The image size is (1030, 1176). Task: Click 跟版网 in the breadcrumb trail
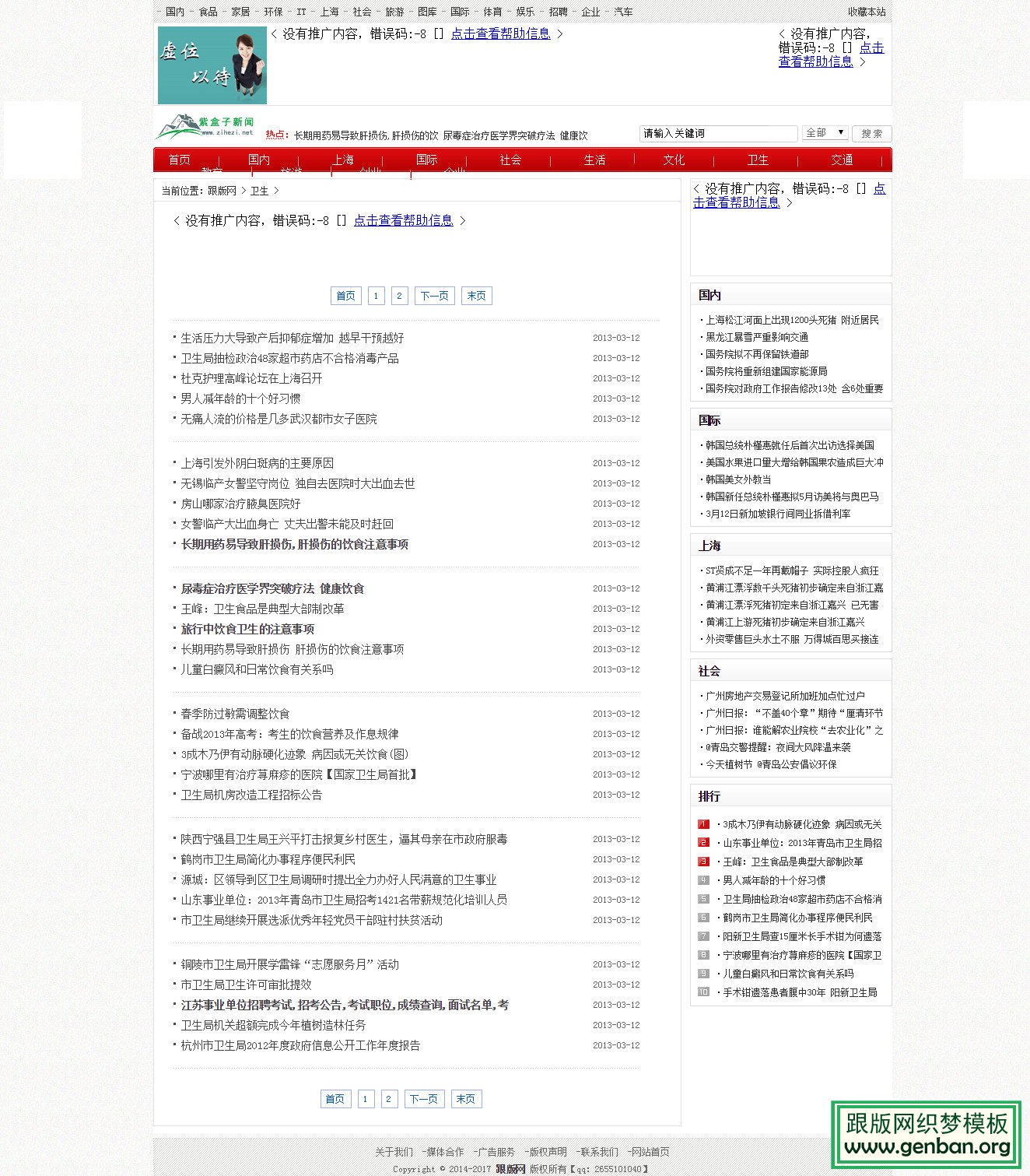pos(223,190)
